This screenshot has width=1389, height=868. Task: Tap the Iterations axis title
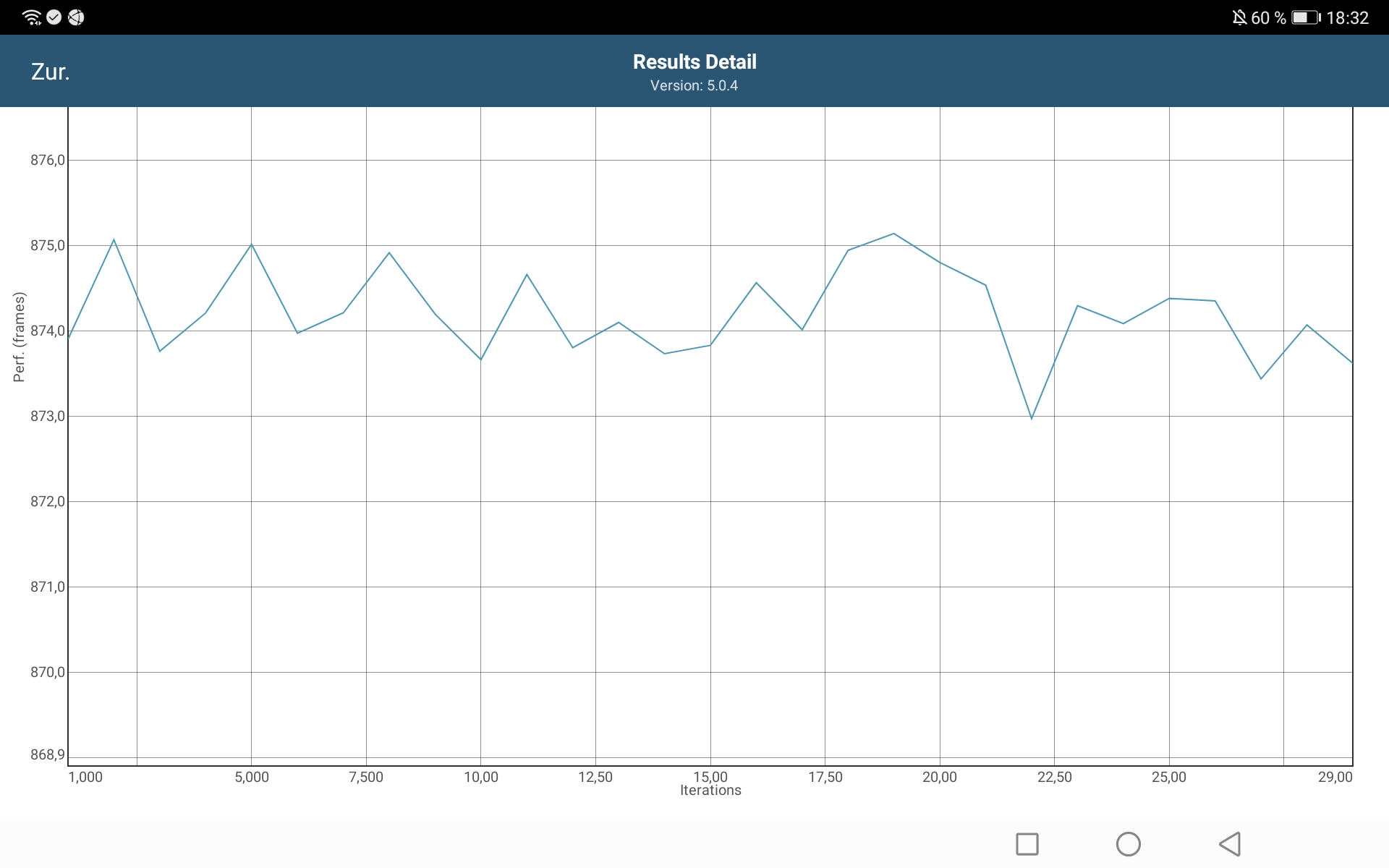[710, 791]
